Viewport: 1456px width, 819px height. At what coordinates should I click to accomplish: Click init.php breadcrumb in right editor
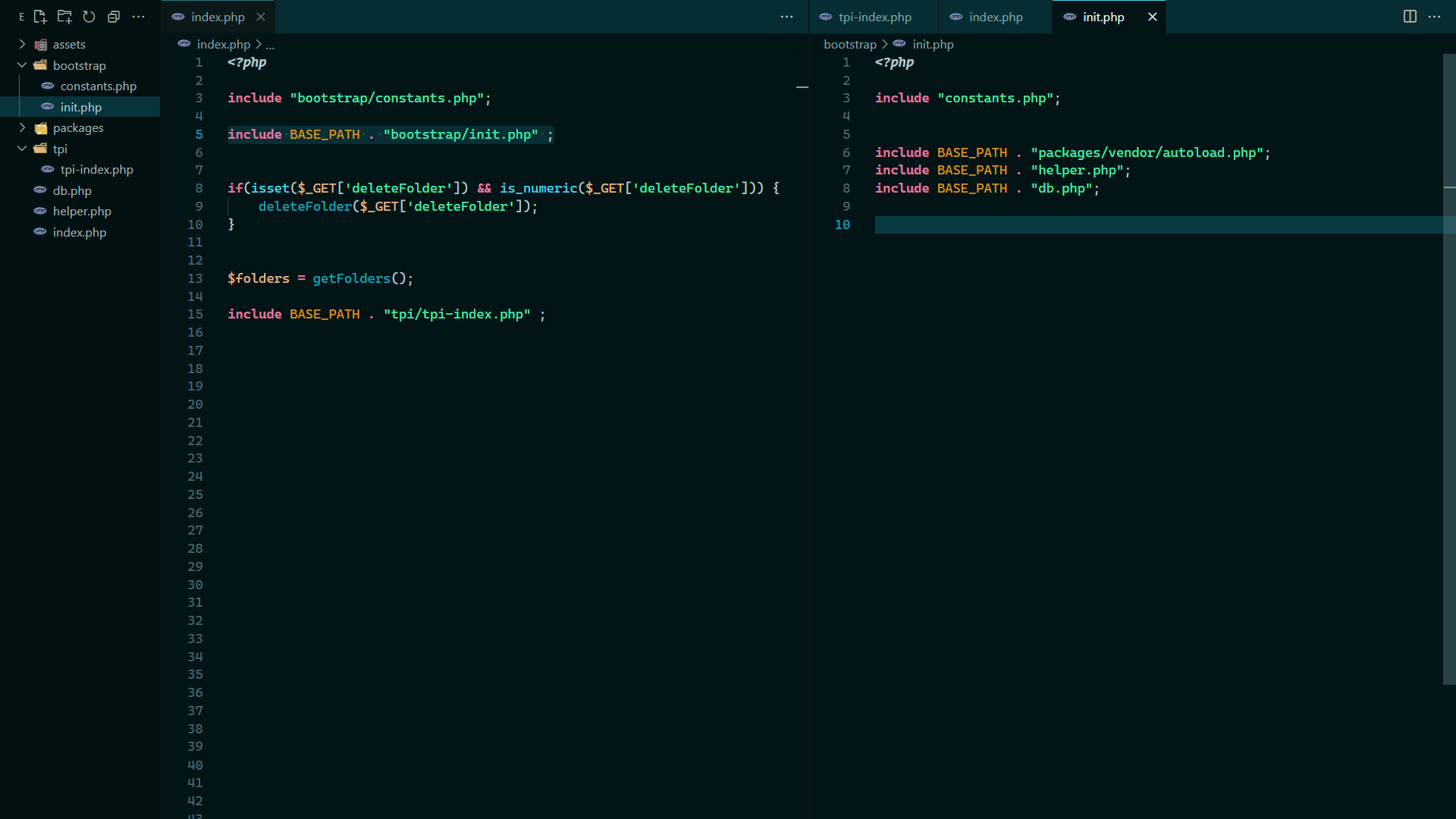point(933,44)
